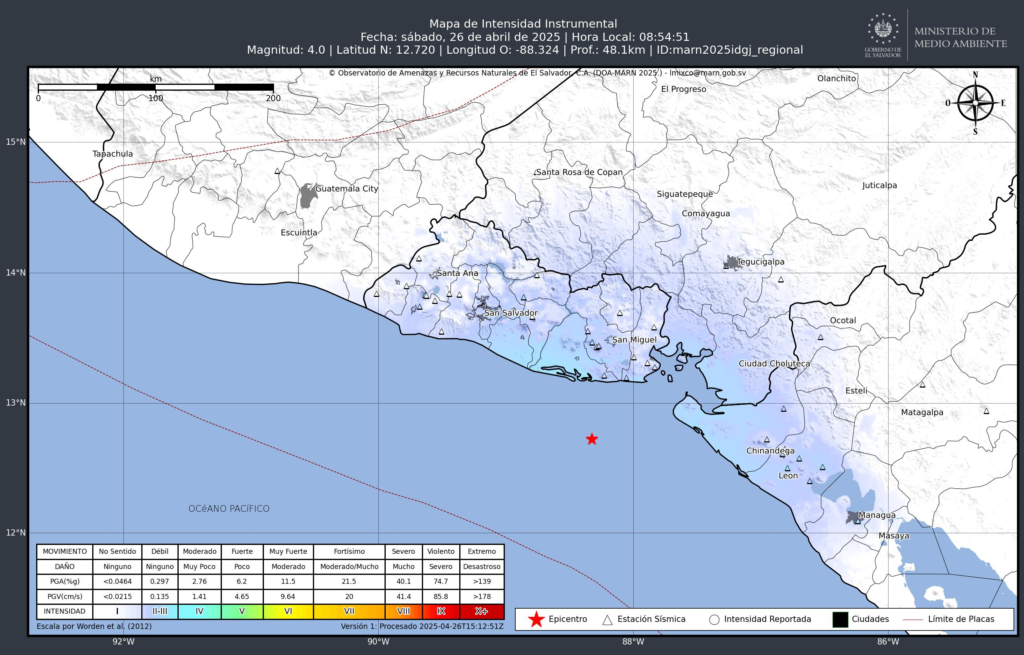Click the Chinandega label
The height and width of the screenshot is (655, 1024).
point(771,451)
